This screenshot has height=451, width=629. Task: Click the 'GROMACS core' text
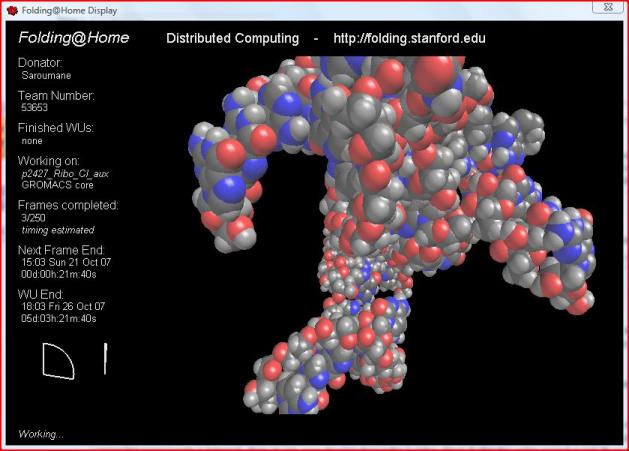click(57, 185)
